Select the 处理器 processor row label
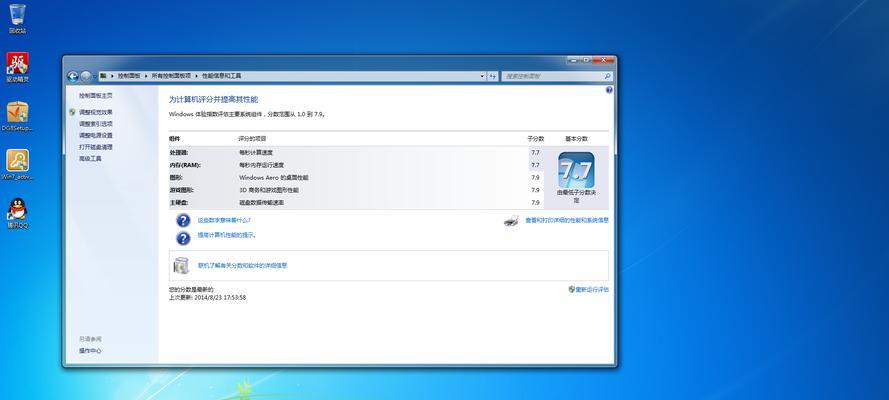 pyautogui.click(x=179, y=152)
